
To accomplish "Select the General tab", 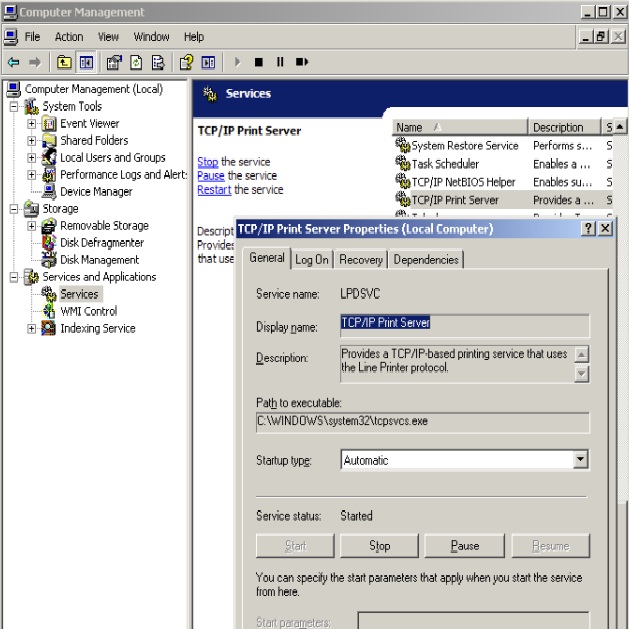I will tap(267, 258).
